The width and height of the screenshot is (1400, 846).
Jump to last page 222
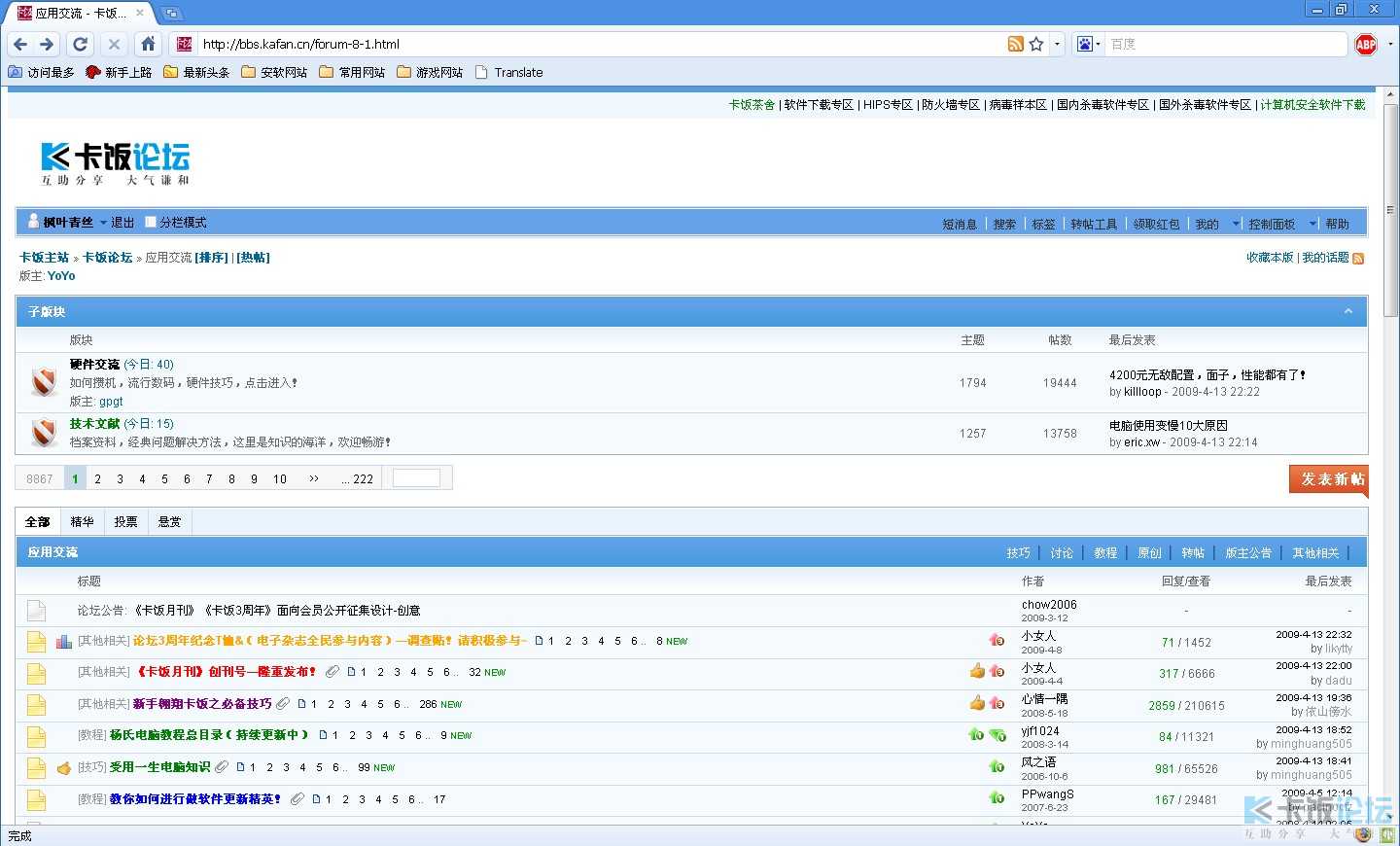[x=358, y=478]
